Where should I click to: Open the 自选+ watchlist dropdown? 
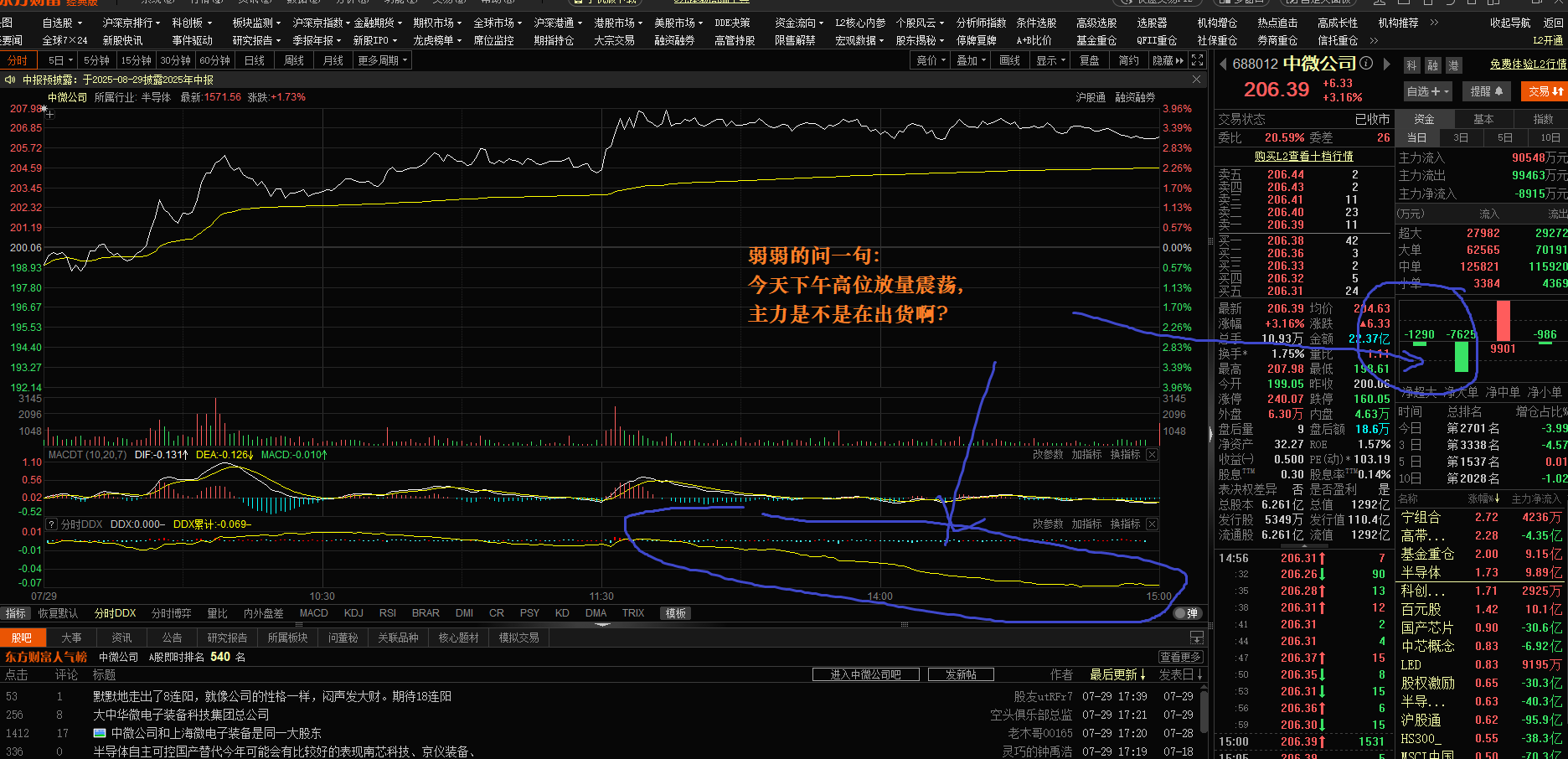coord(1427,91)
